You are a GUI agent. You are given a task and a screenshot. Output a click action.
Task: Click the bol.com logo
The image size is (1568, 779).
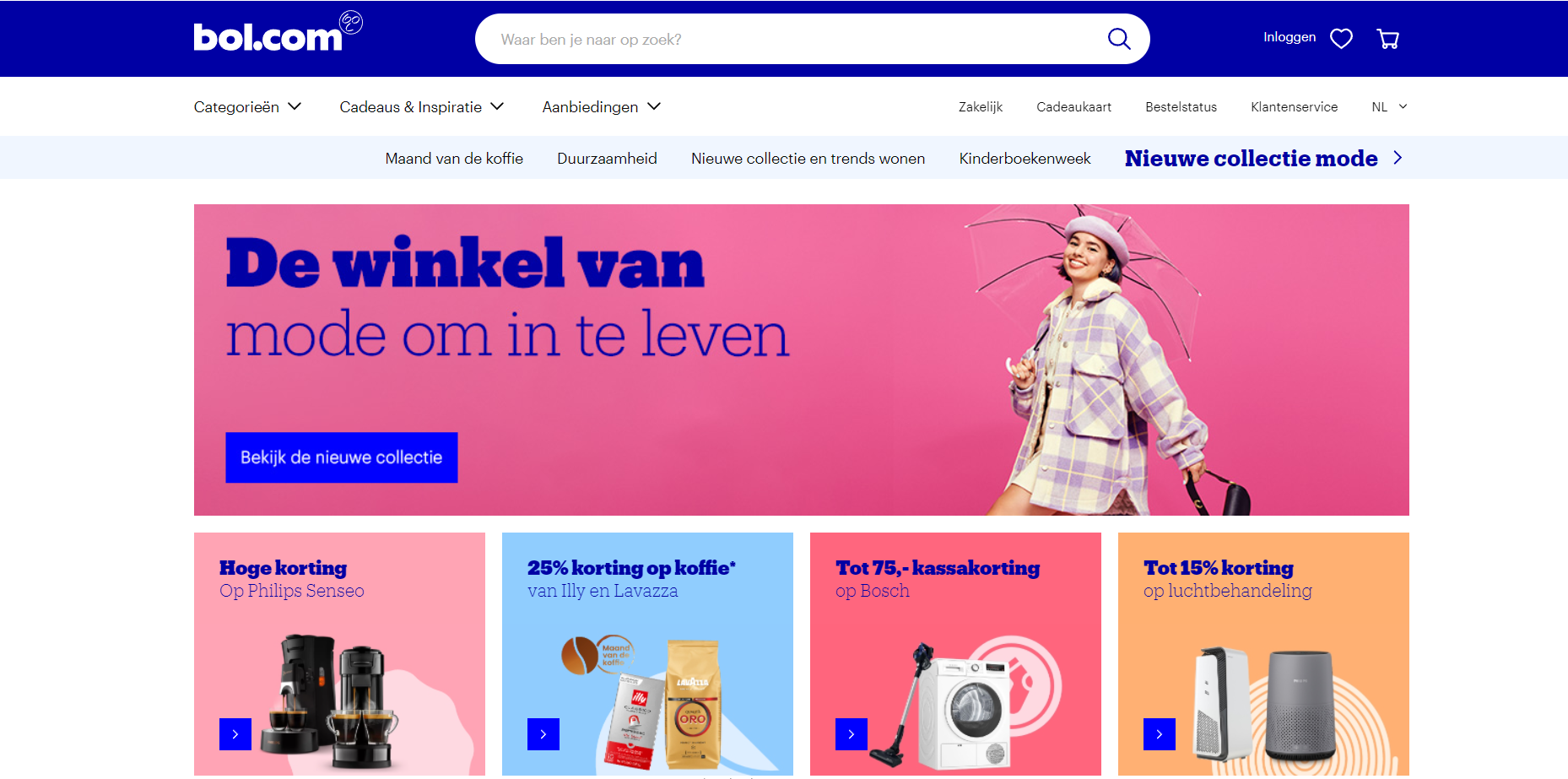278,32
